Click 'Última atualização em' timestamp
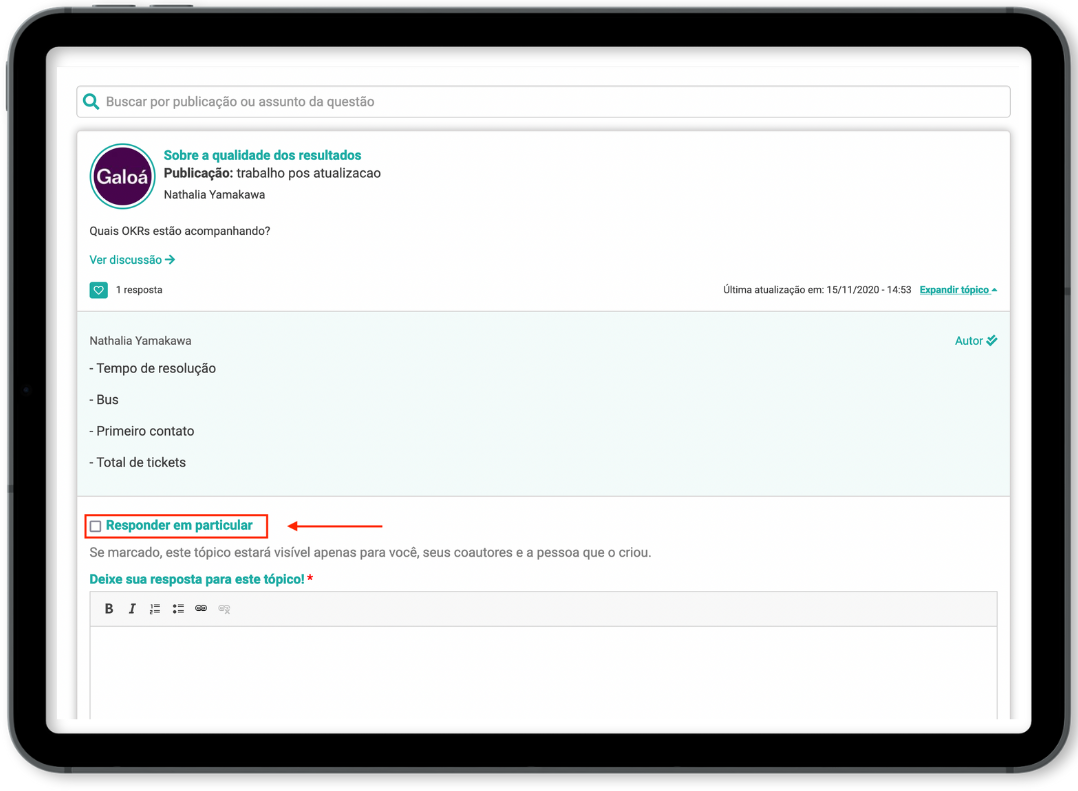1078x791 pixels. pos(817,290)
